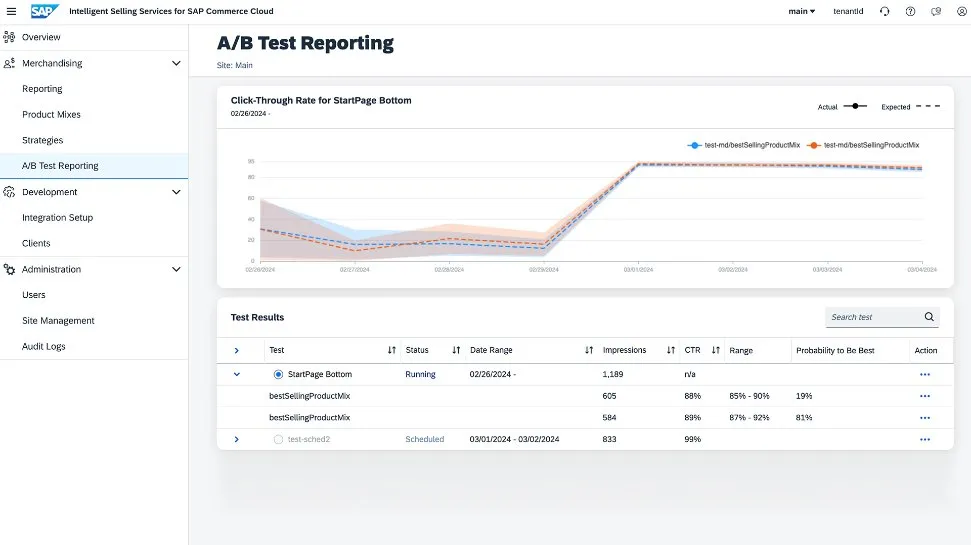971x545 pixels.
Task: Go to Audit Logs
Action: tap(44, 346)
